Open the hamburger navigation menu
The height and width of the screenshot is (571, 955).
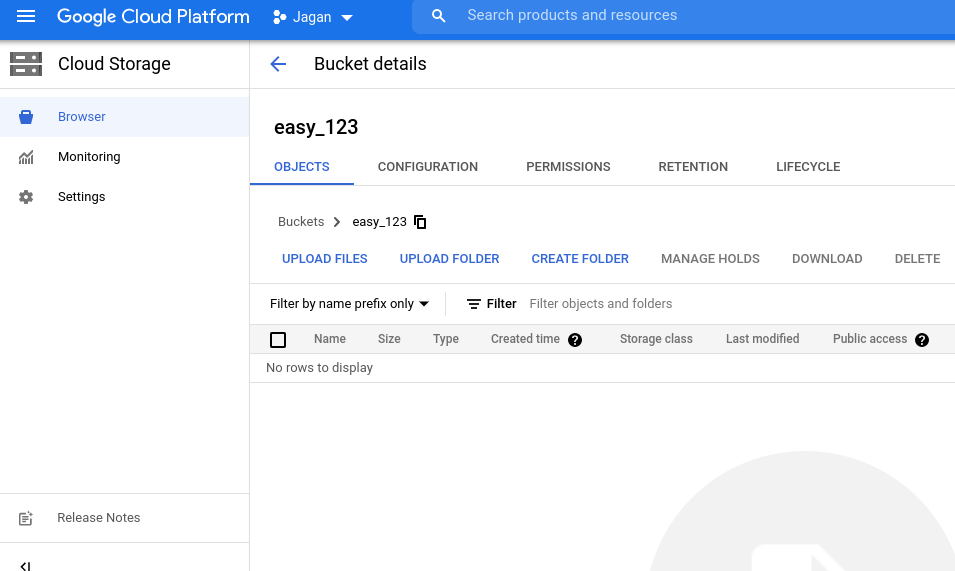click(x=26, y=16)
